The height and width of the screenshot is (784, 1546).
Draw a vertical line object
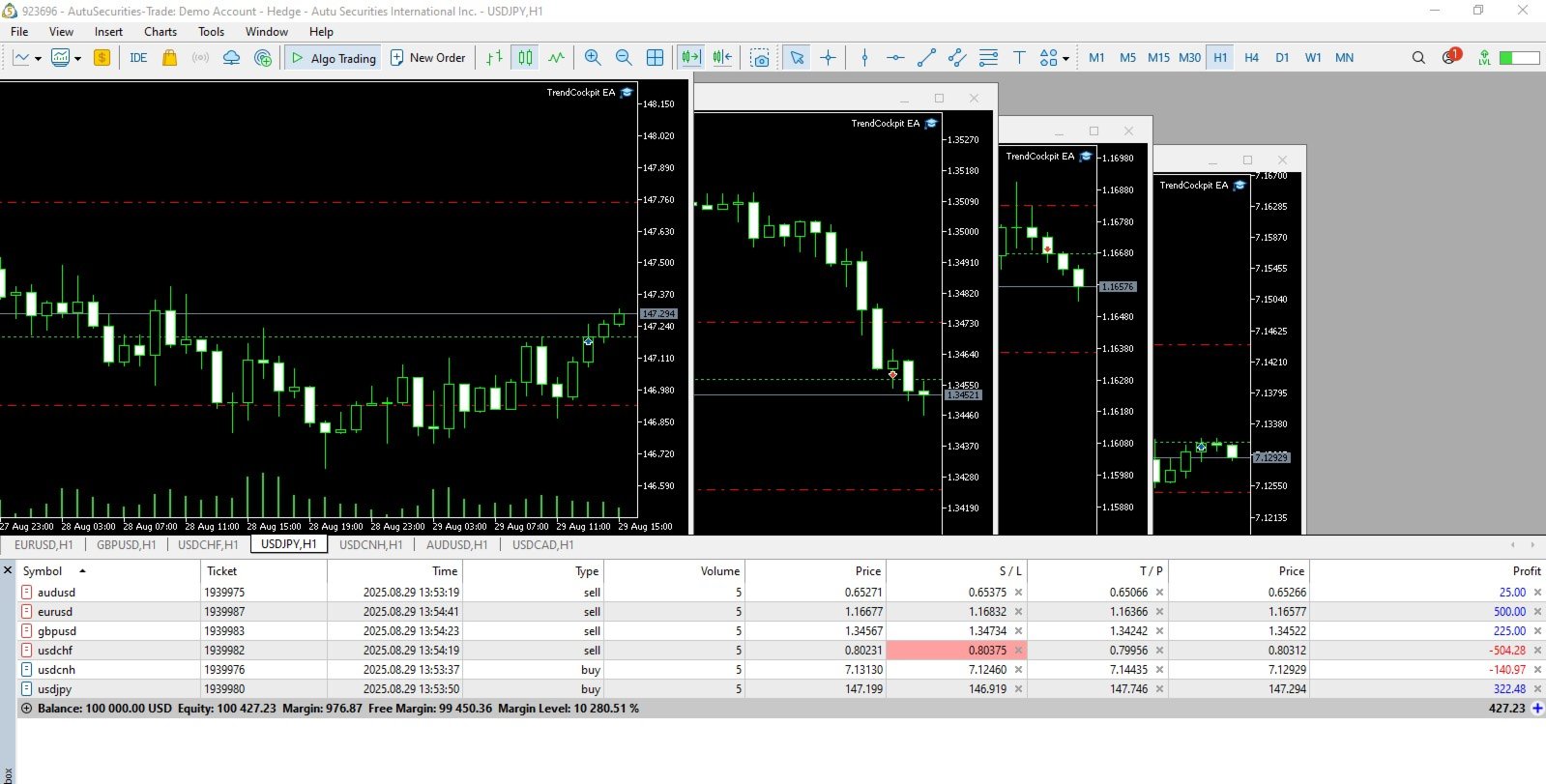pyautogui.click(x=864, y=58)
